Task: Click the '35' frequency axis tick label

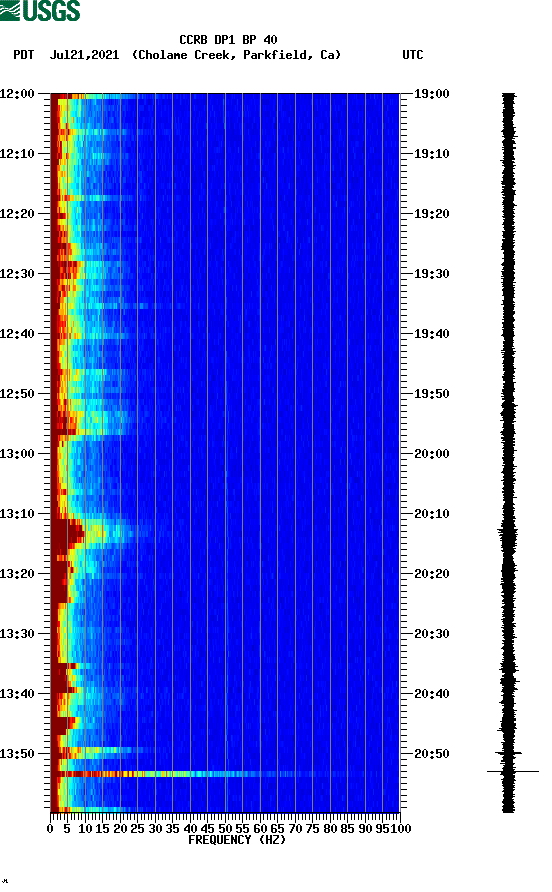Action: (172, 829)
